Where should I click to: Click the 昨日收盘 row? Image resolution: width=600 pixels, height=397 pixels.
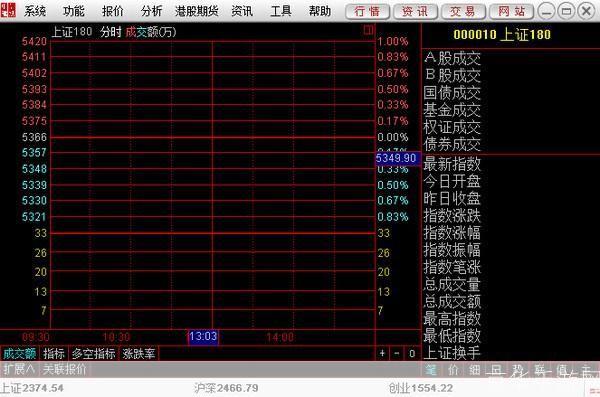point(452,198)
